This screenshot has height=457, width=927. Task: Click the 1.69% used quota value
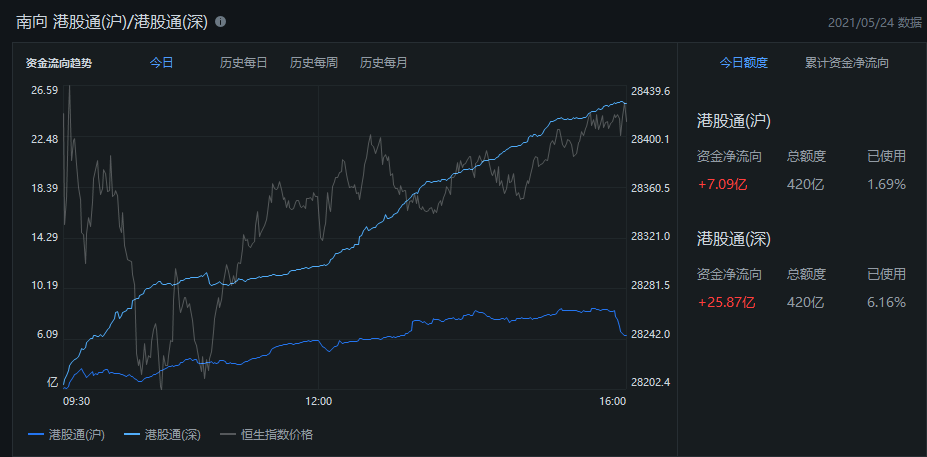(886, 184)
